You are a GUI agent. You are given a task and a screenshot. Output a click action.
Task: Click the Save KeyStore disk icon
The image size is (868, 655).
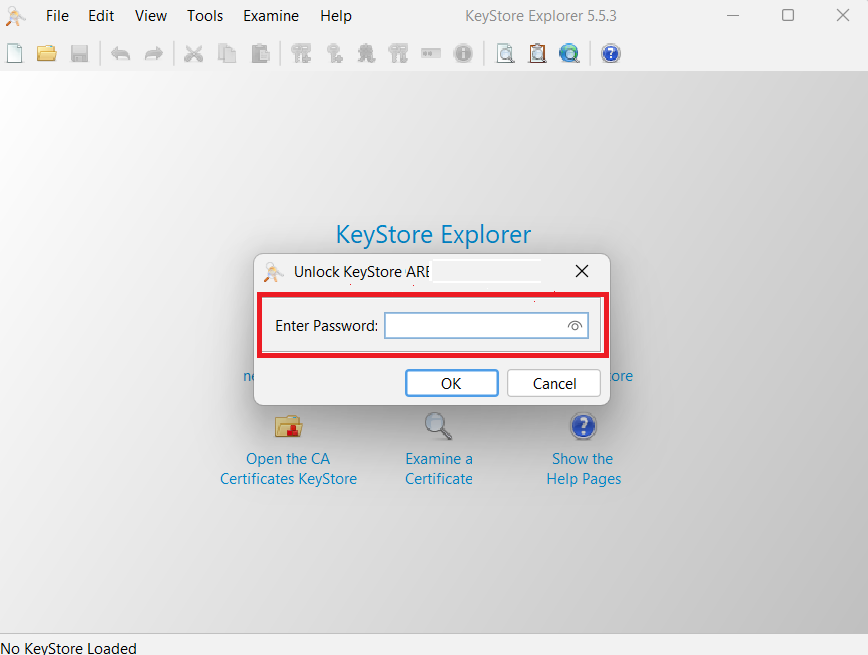(x=79, y=53)
